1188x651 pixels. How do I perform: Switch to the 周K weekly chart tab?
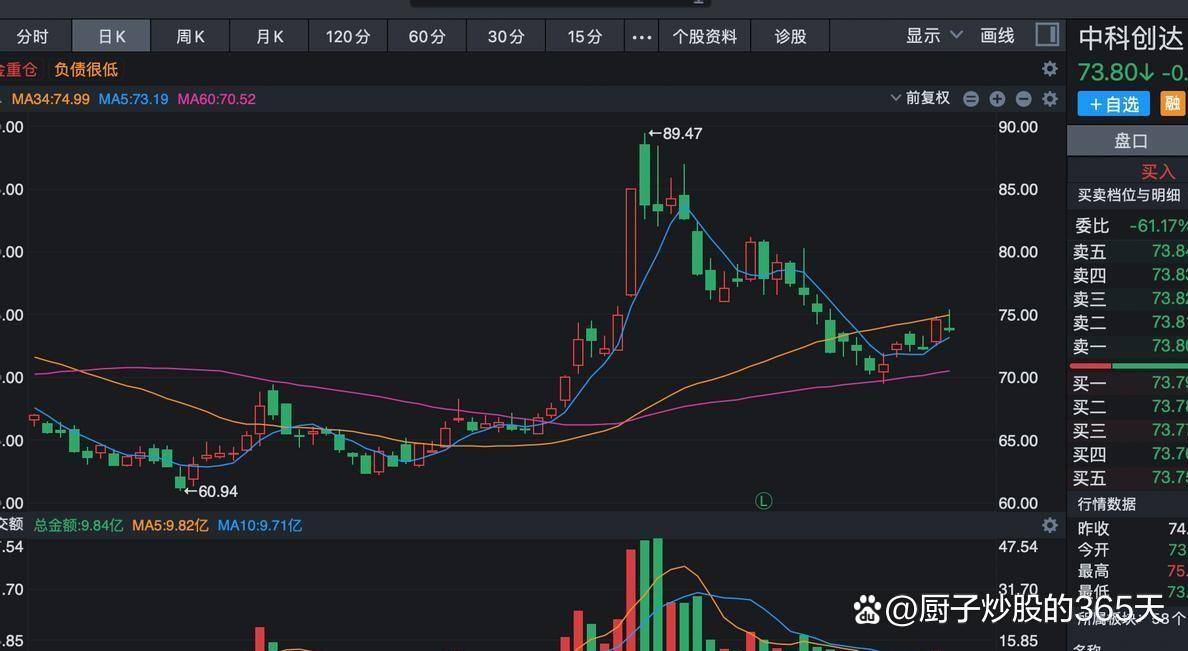pyautogui.click(x=190, y=37)
